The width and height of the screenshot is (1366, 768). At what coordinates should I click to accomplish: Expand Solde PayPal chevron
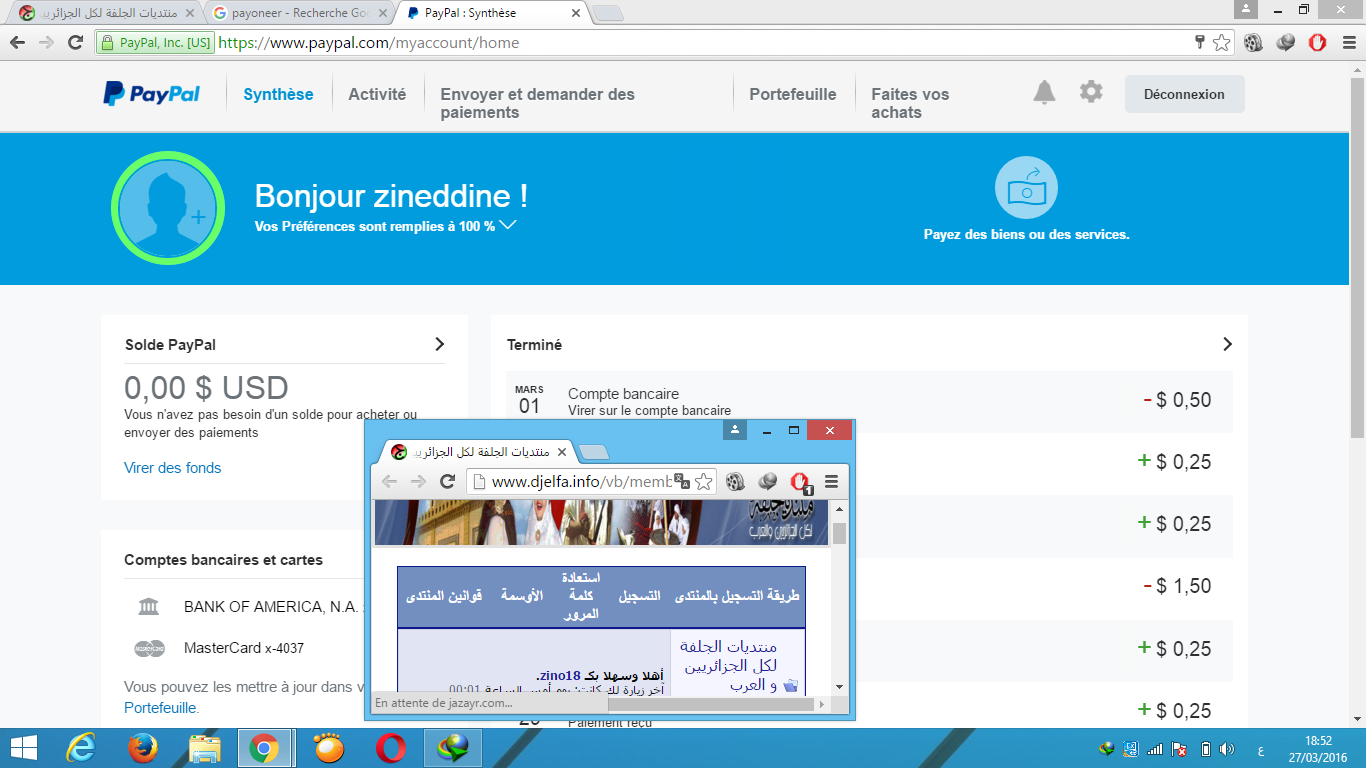[x=439, y=344]
